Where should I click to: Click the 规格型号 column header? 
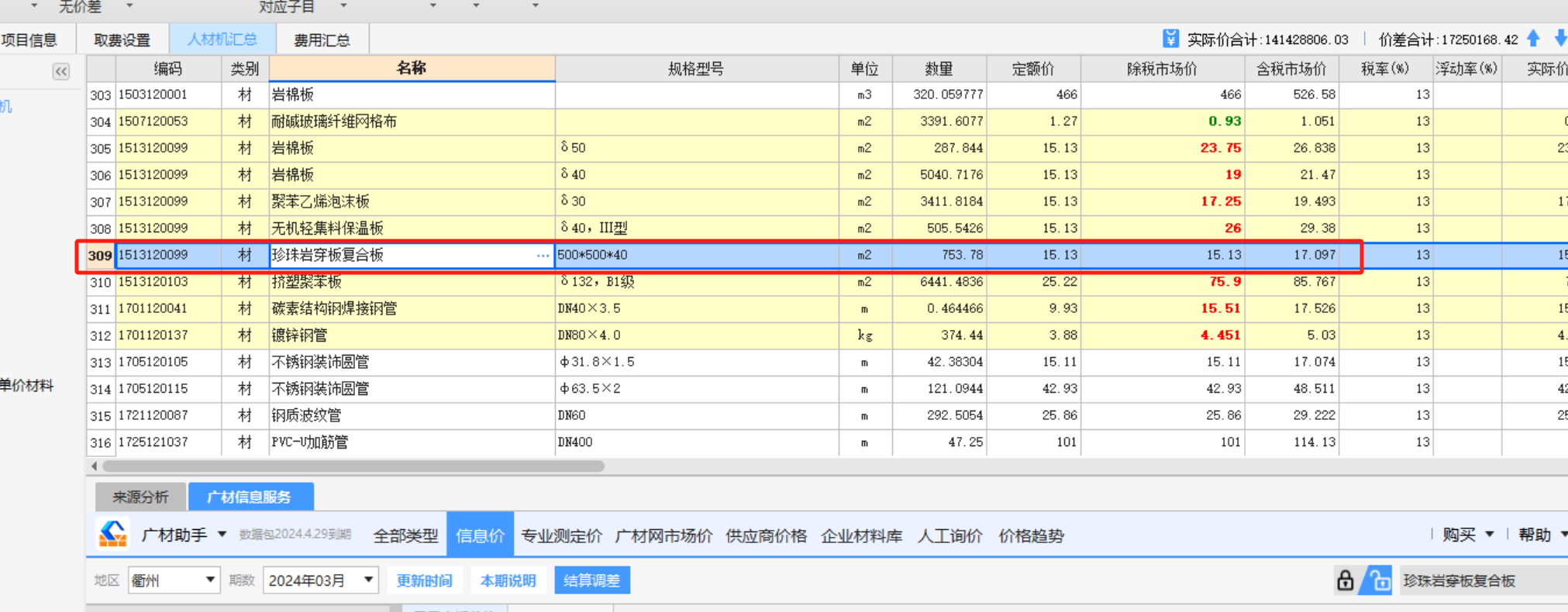(696, 69)
